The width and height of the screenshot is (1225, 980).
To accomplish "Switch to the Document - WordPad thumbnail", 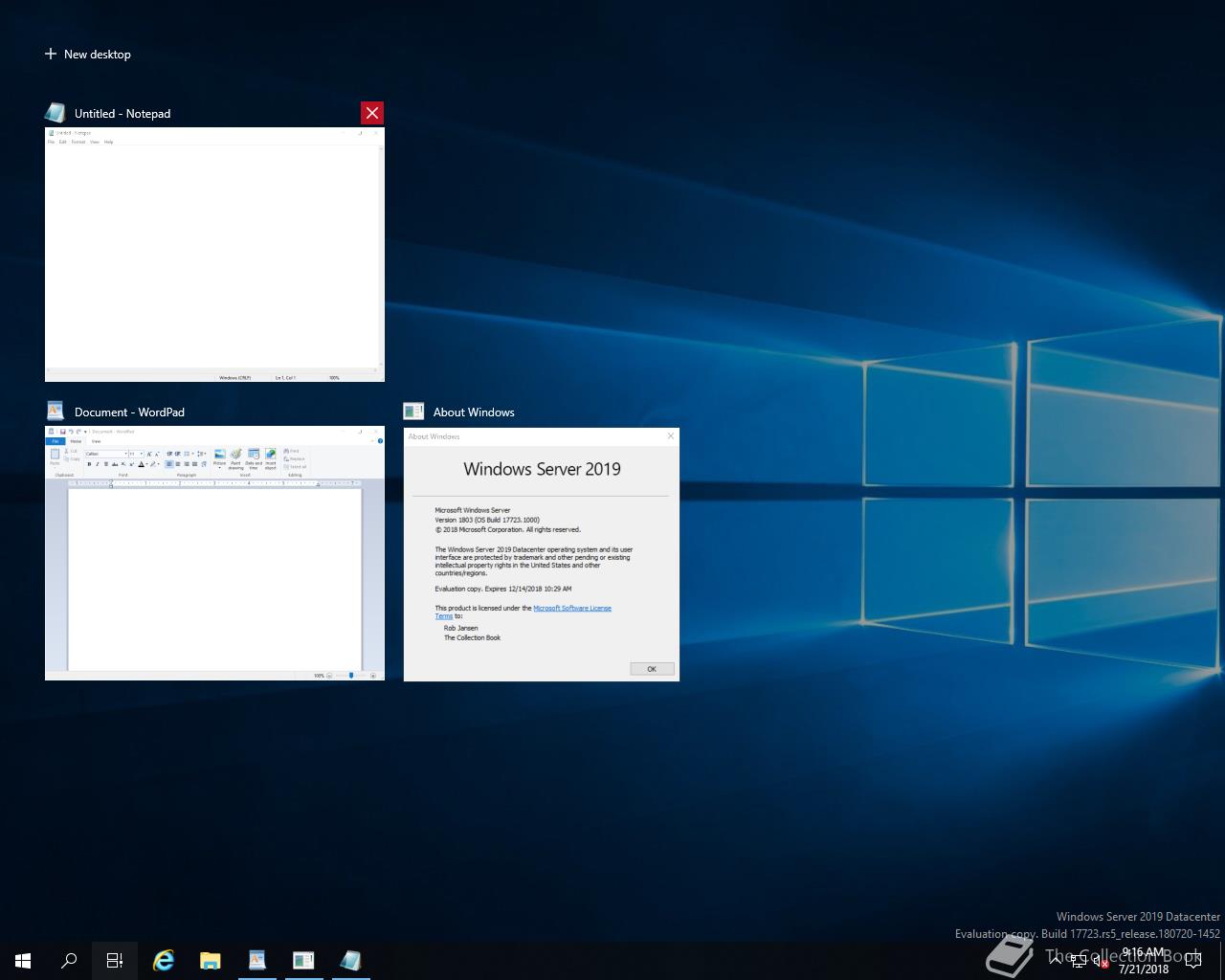I will click(214, 553).
